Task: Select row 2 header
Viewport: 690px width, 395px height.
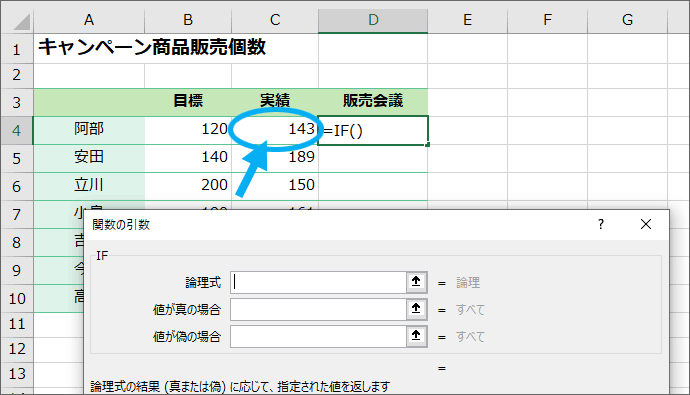Action: [17, 75]
